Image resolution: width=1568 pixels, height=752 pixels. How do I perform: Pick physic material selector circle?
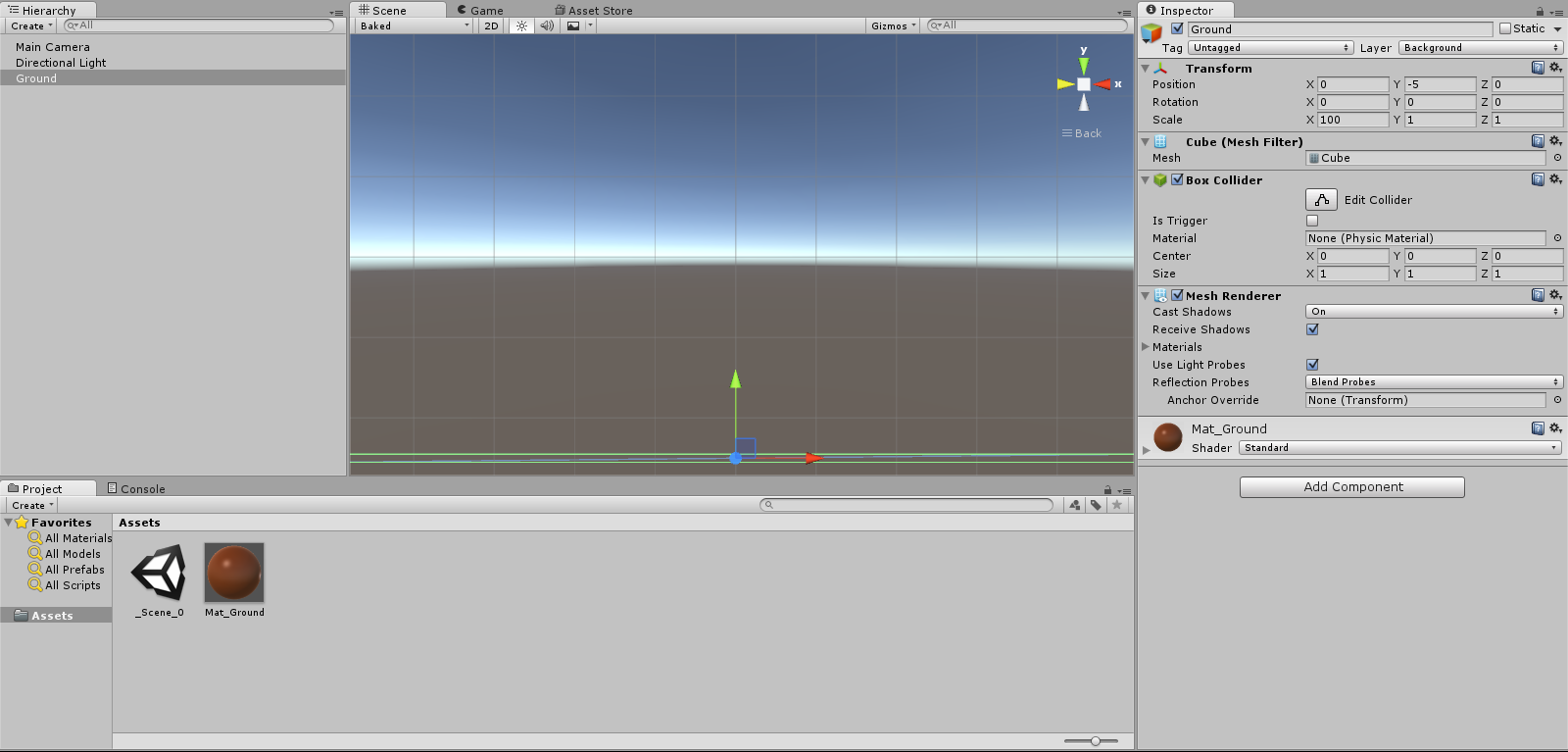pyautogui.click(x=1557, y=238)
